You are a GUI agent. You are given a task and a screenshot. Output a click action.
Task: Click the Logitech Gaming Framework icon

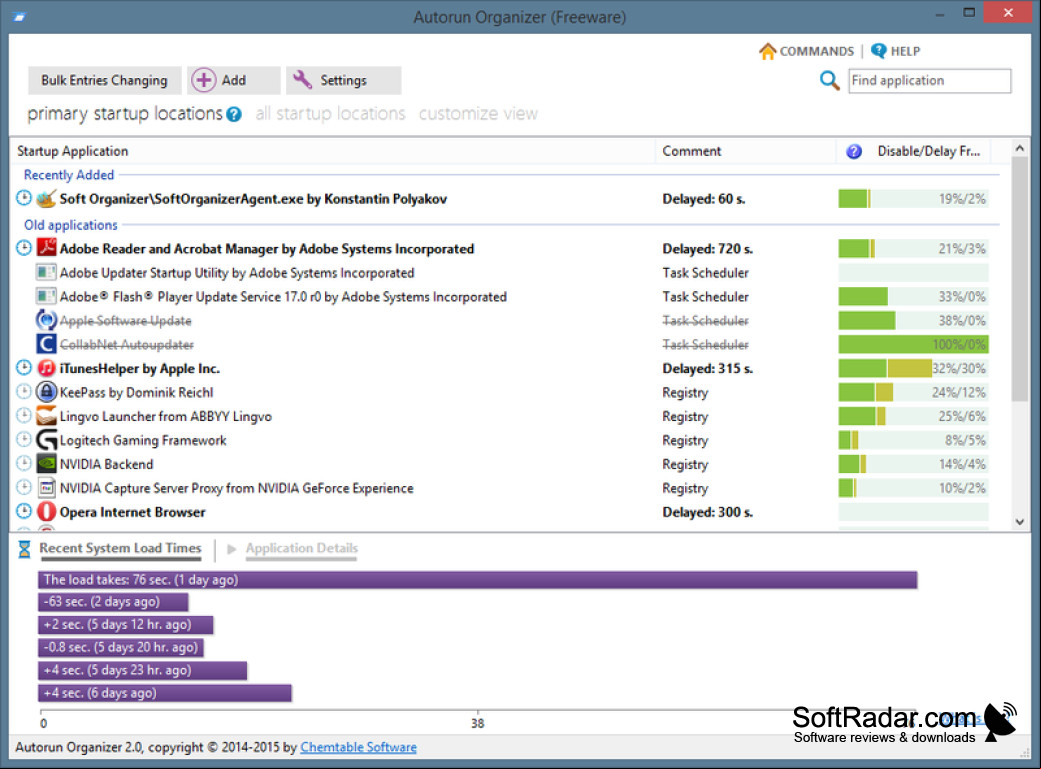[x=46, y=440]
